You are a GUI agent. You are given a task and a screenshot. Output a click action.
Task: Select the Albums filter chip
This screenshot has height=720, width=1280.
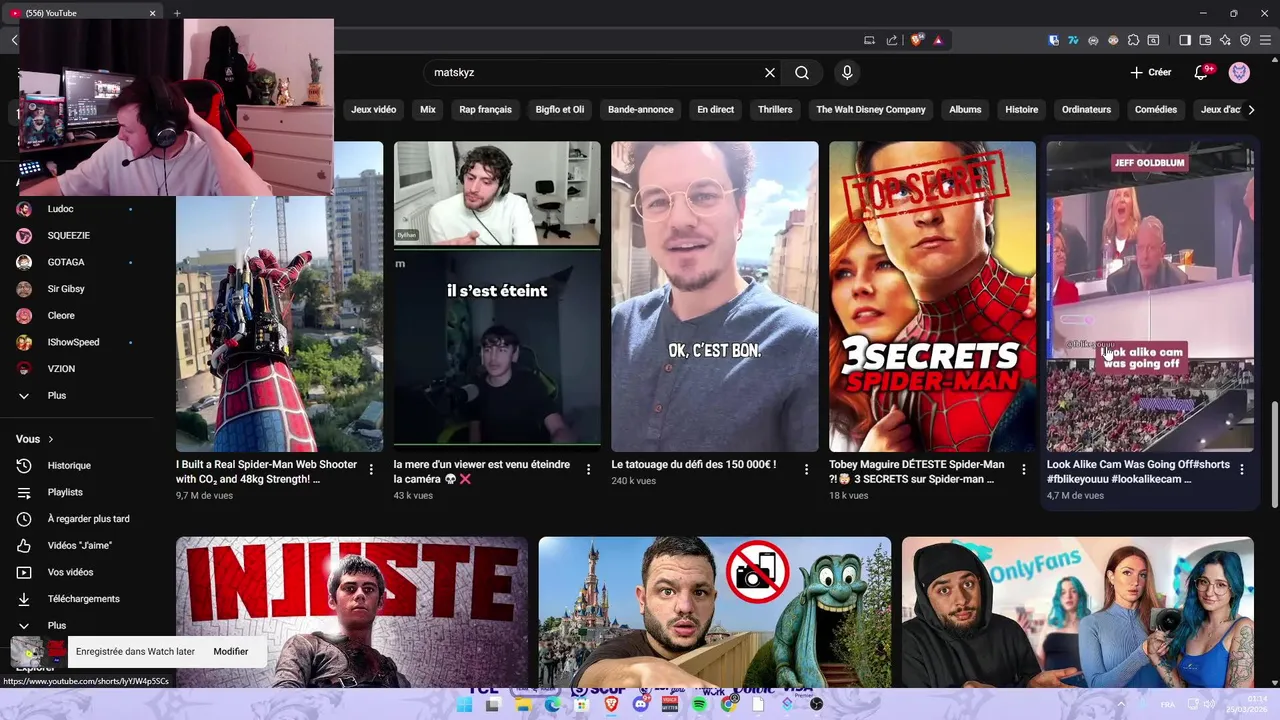pos(965,109)
